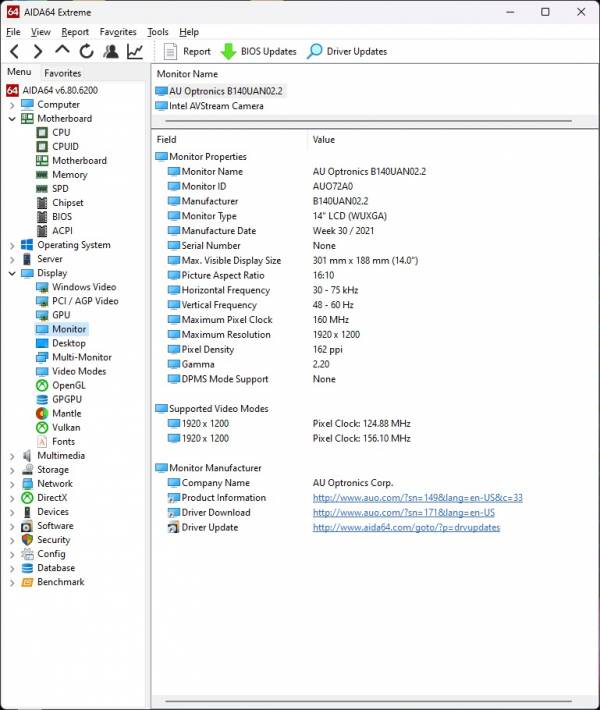The width and height of the screenshot is (600, 710).
Task: Open the Fonts tree item
Action: coord(63,441)
